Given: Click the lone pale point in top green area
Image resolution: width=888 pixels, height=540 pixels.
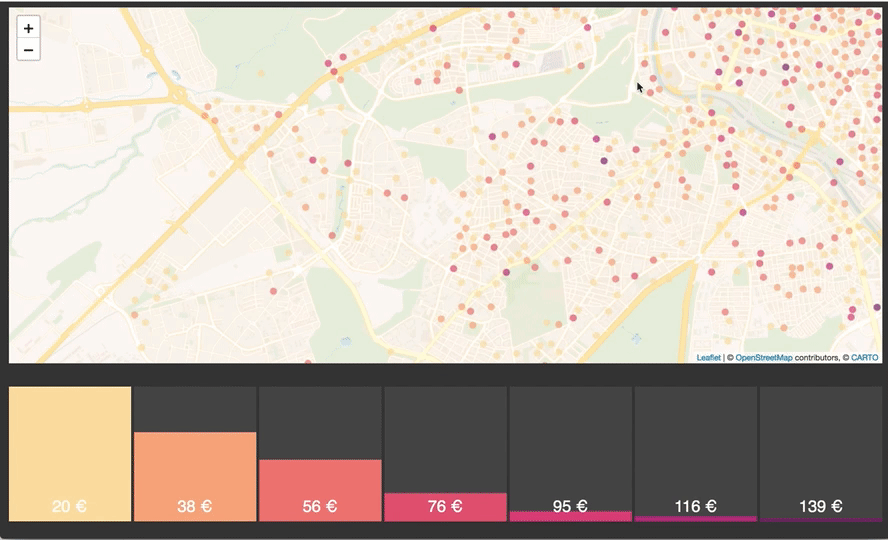Looking at the screenshot, I should 262,72.
